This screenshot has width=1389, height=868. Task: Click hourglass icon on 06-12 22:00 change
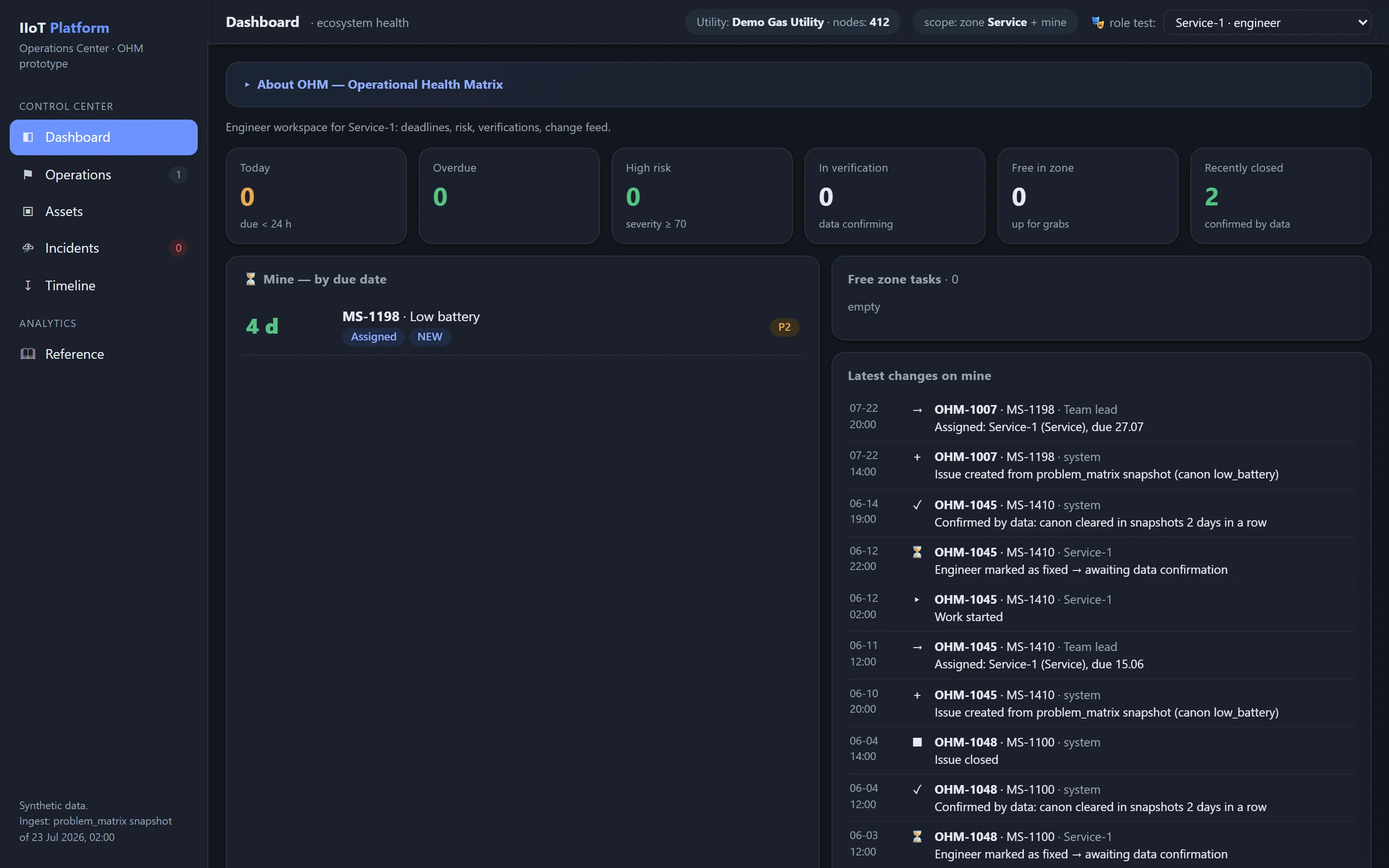tap(917, 552)
